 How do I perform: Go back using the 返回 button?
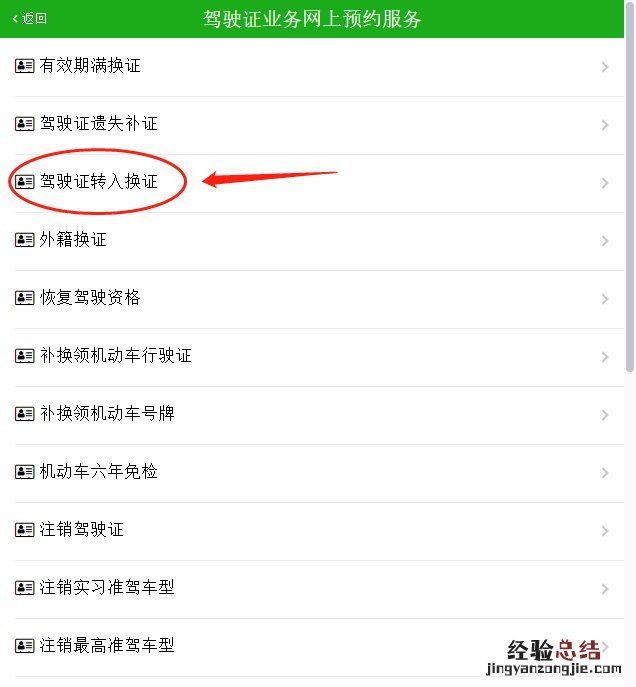pos(29,18)
